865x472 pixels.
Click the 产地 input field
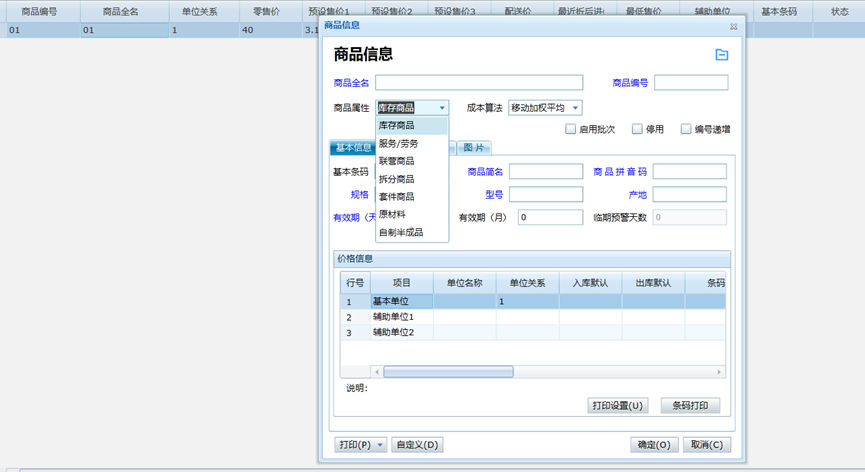[690, 194]
